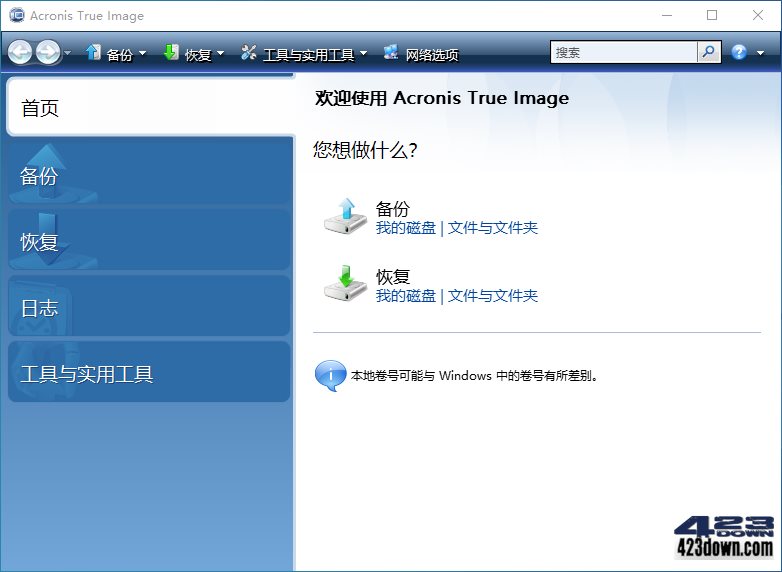Screen dimensions: 782x572
Task: Select the 恢复 sidebar tab
Action: tap(149, 240)
